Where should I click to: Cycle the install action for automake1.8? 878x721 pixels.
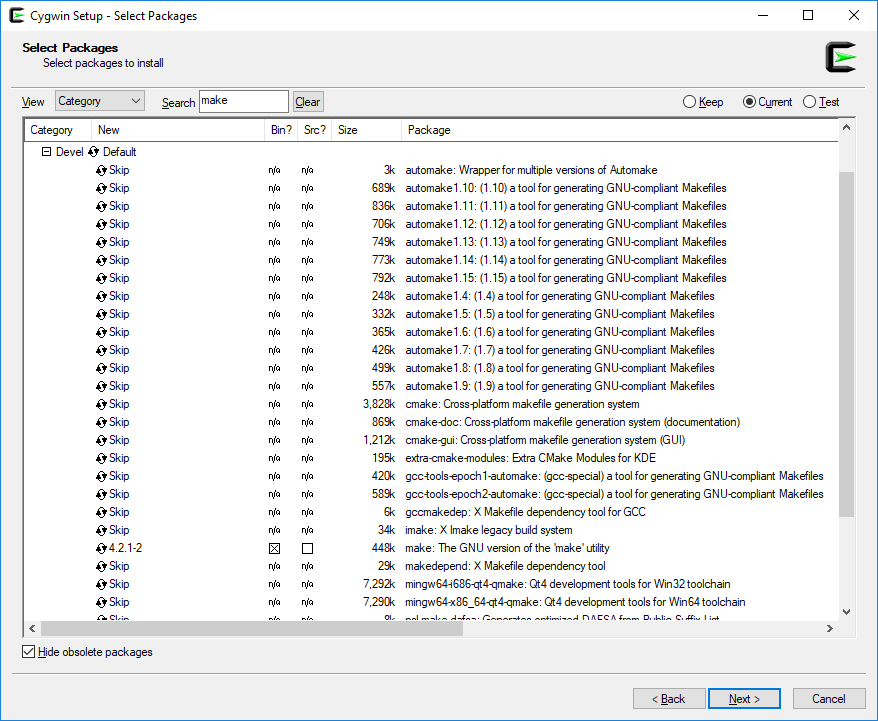(x=101, y=368)
